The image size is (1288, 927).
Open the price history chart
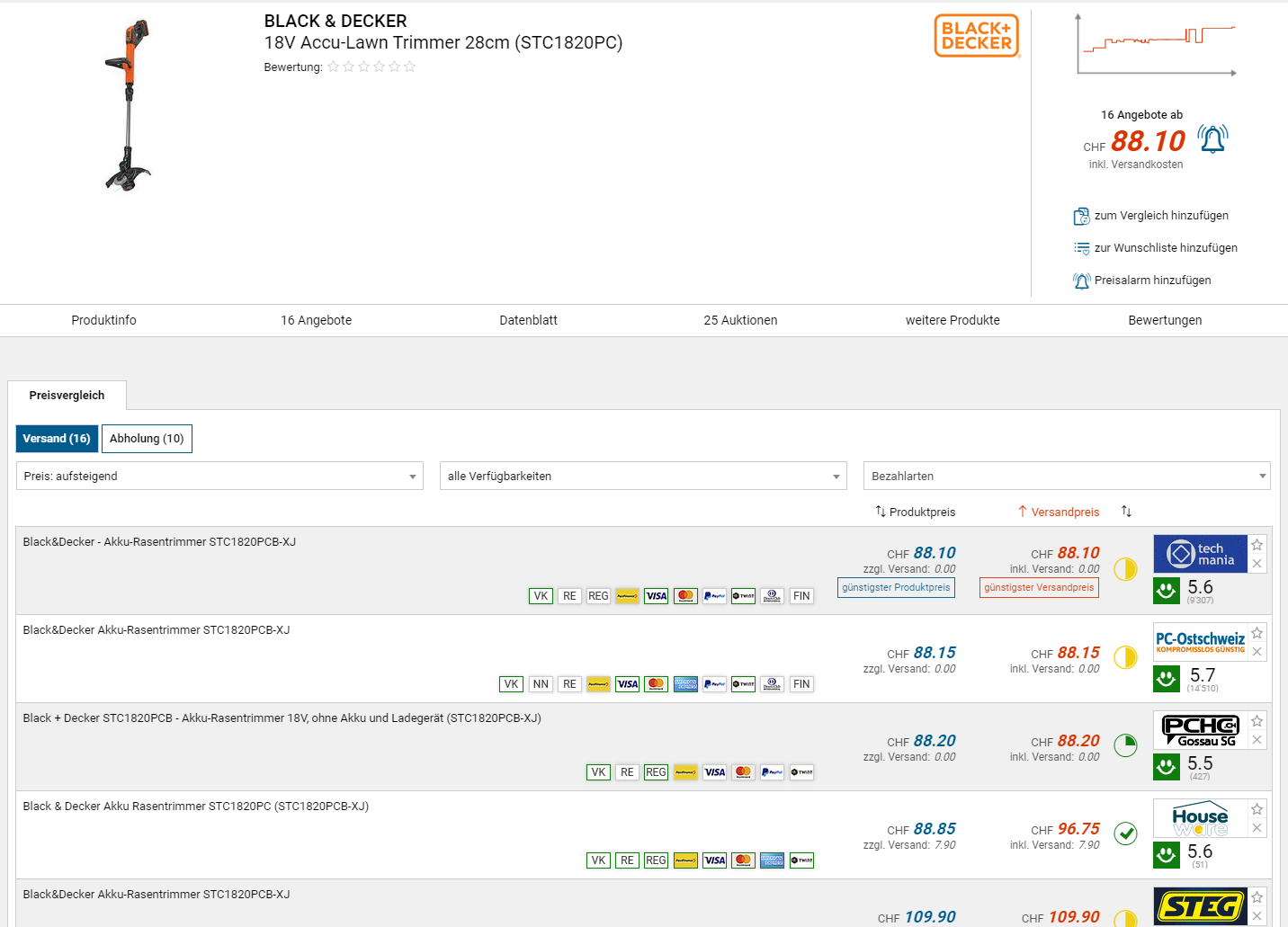point(1157,45)
